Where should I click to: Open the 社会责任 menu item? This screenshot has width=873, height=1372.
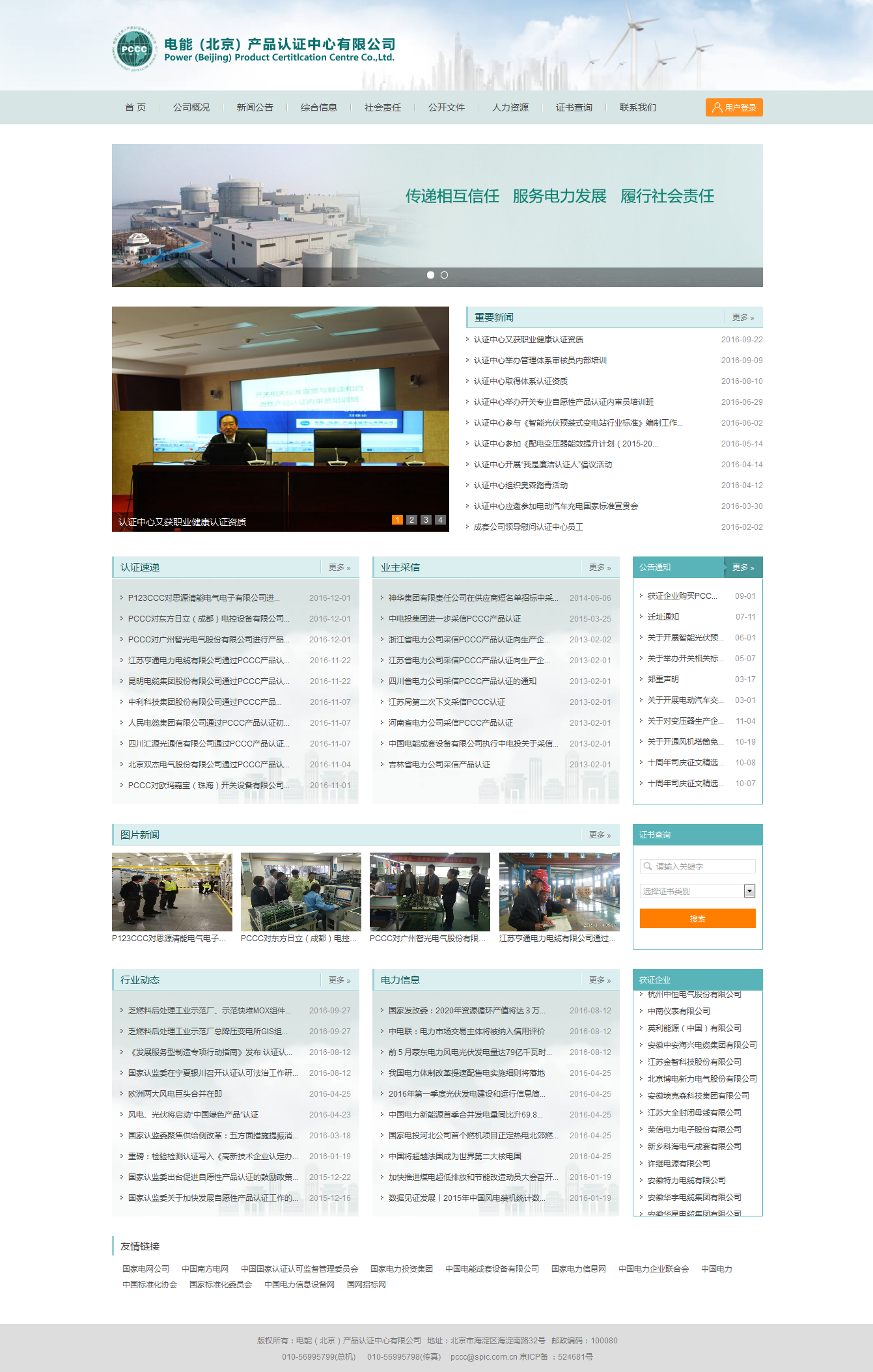383,107
